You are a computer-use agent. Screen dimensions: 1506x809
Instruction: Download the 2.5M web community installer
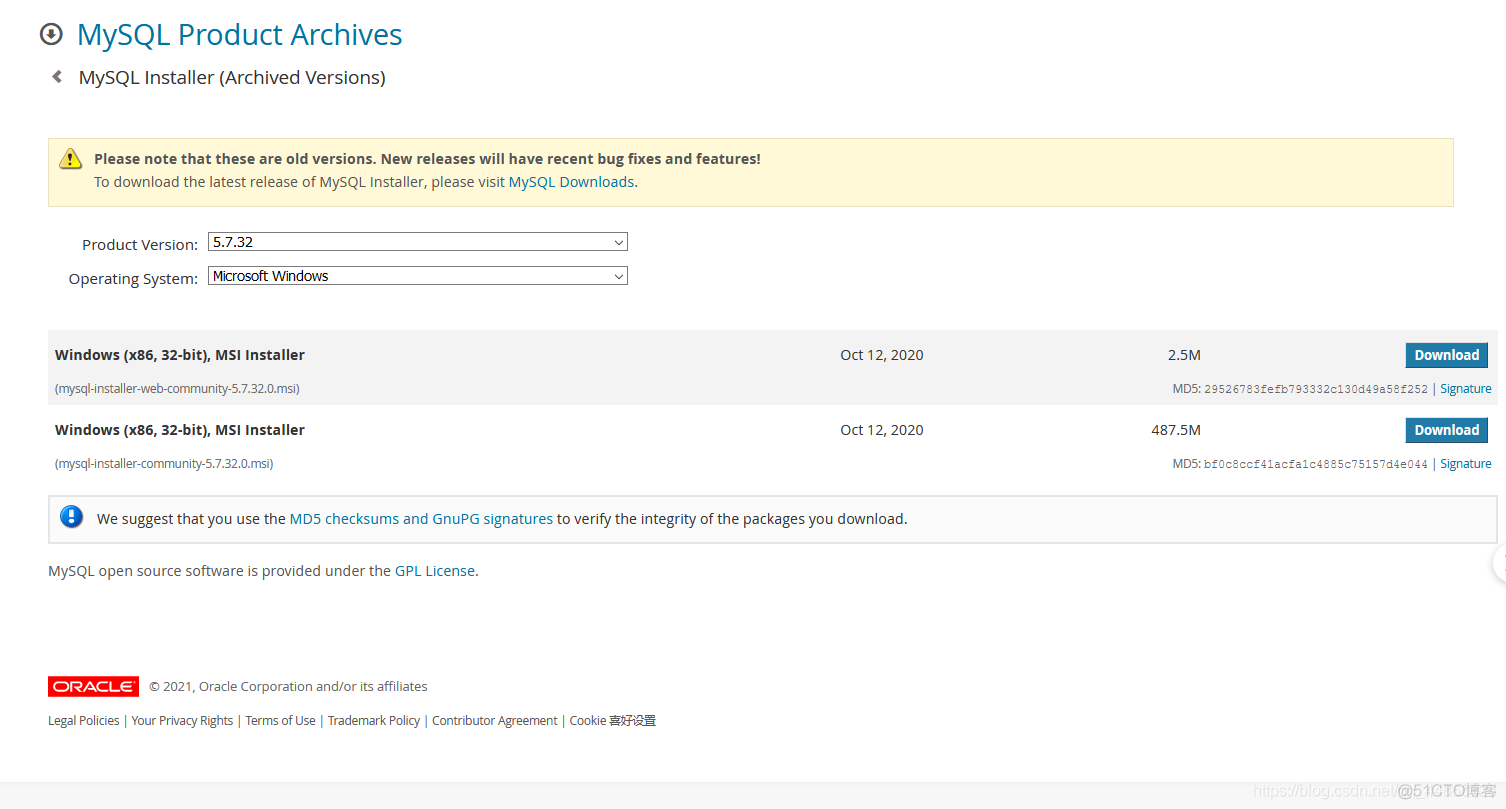point(1446,355)
